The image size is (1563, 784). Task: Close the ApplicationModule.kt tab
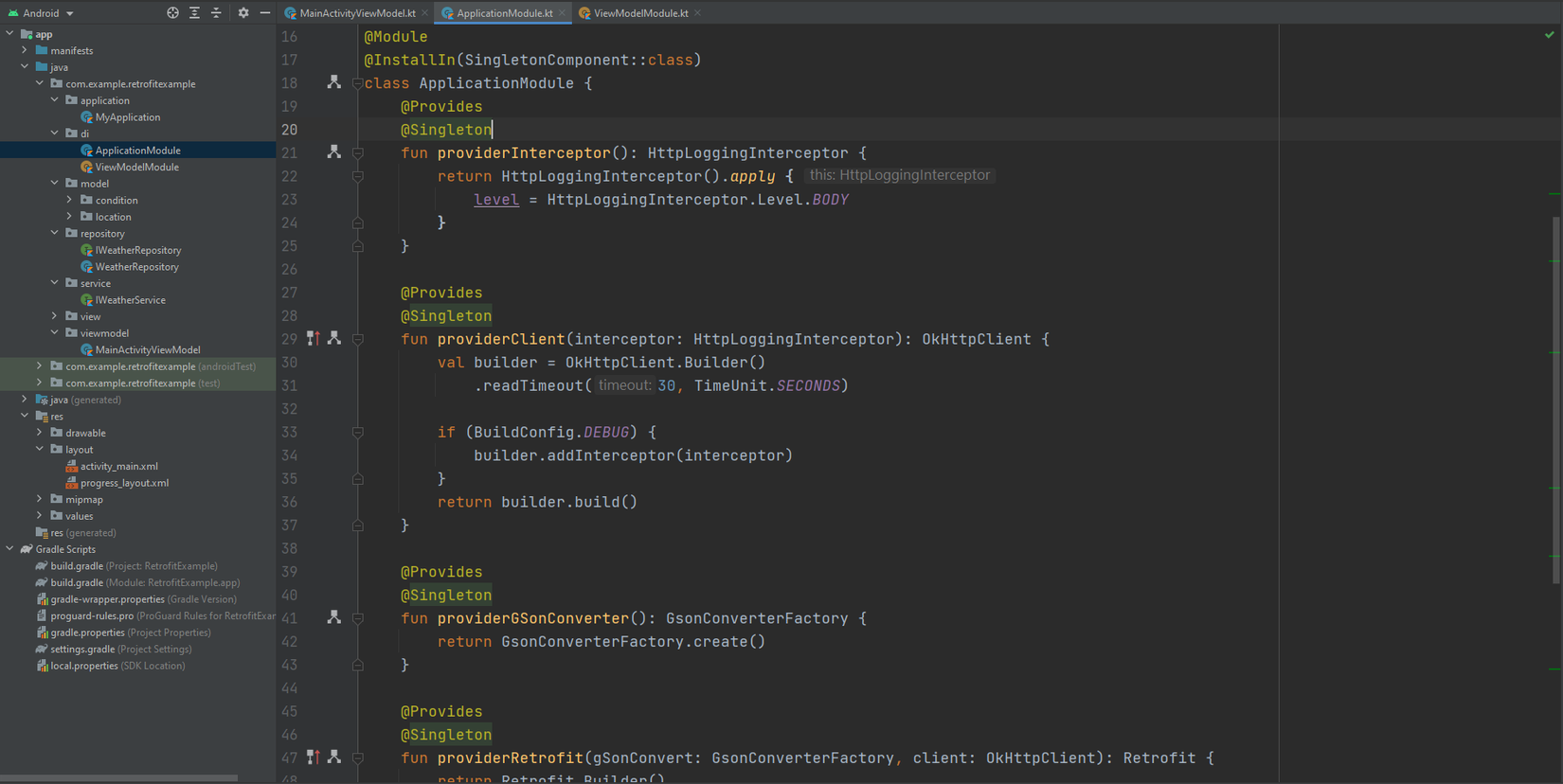(562, 13)
